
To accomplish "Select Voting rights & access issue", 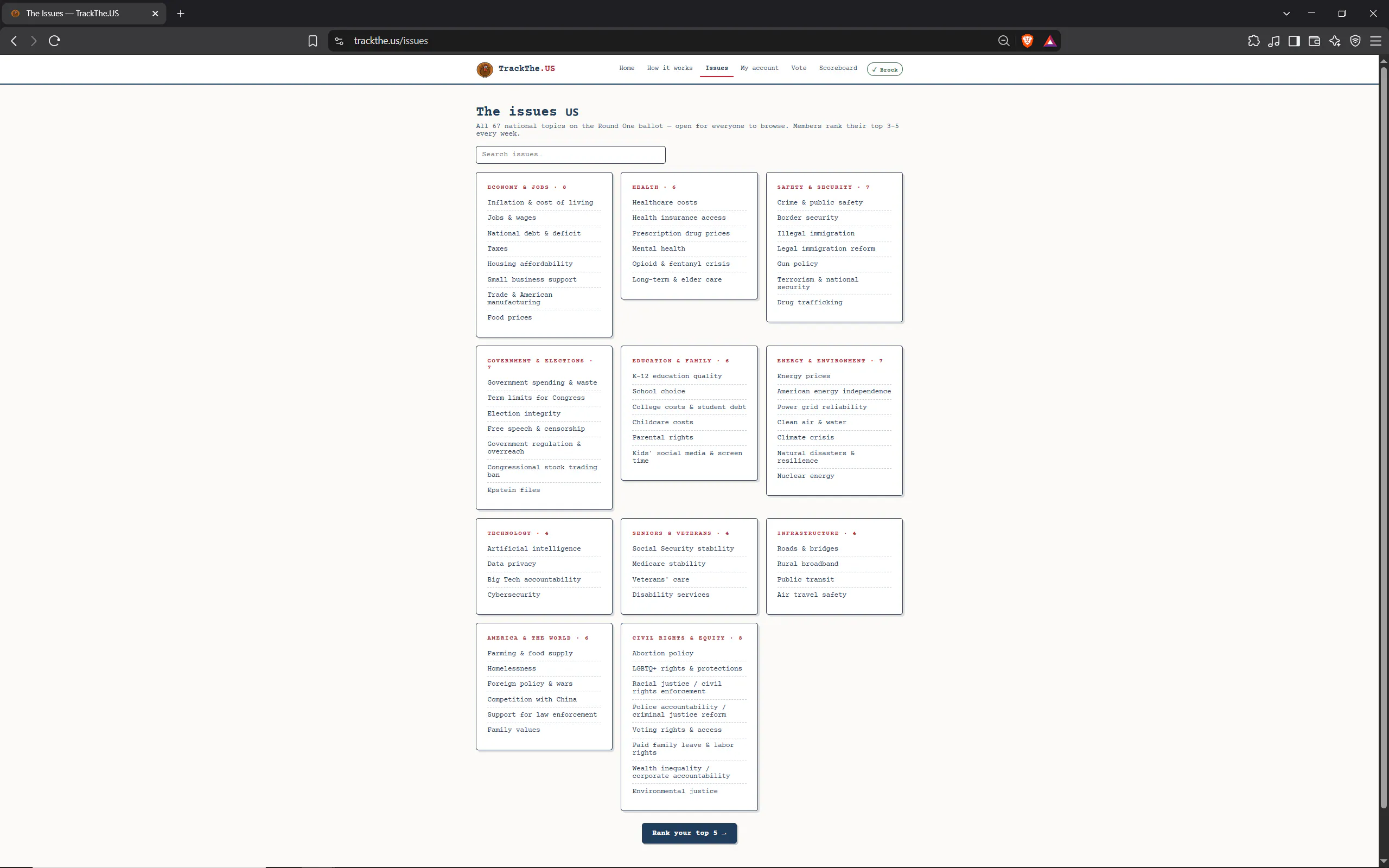I will pos(677,730).
